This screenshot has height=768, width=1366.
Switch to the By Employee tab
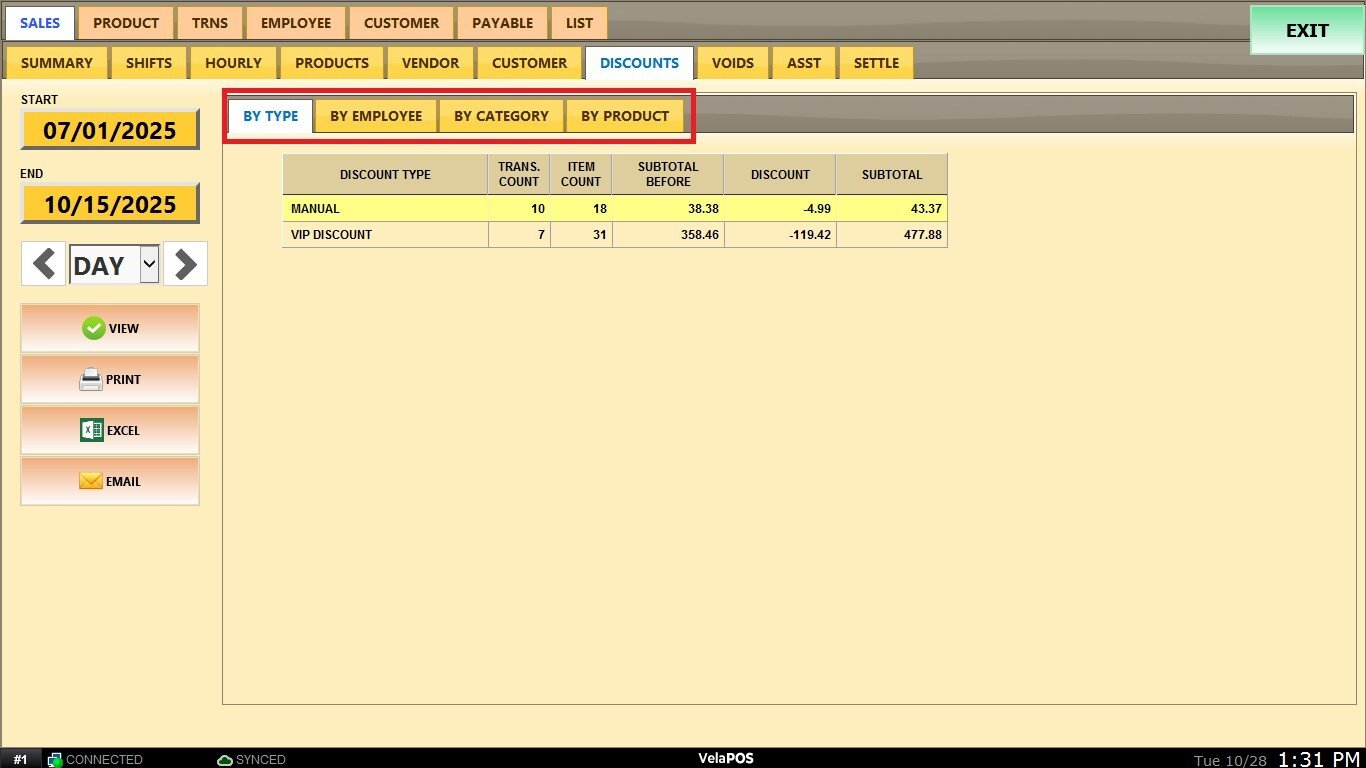[376, 116]
